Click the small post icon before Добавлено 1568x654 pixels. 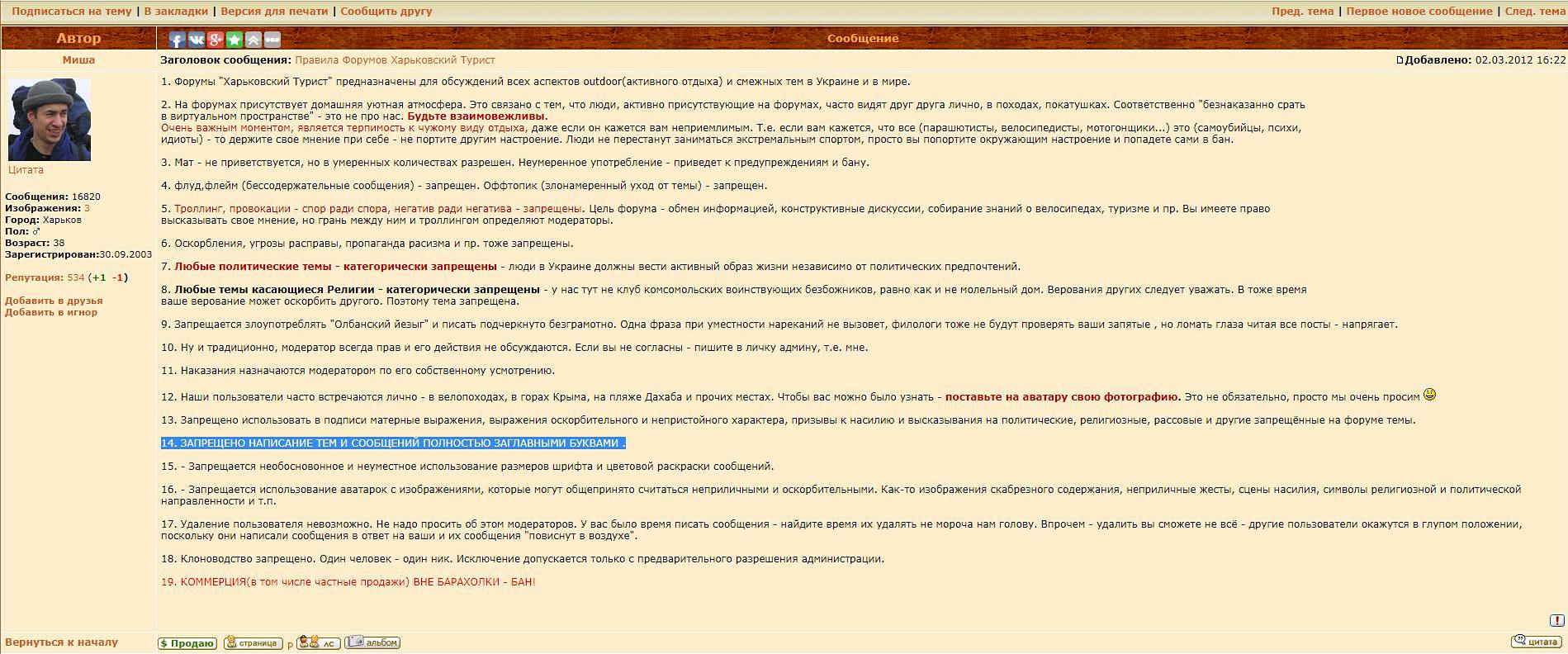(x=1400, y=60)
